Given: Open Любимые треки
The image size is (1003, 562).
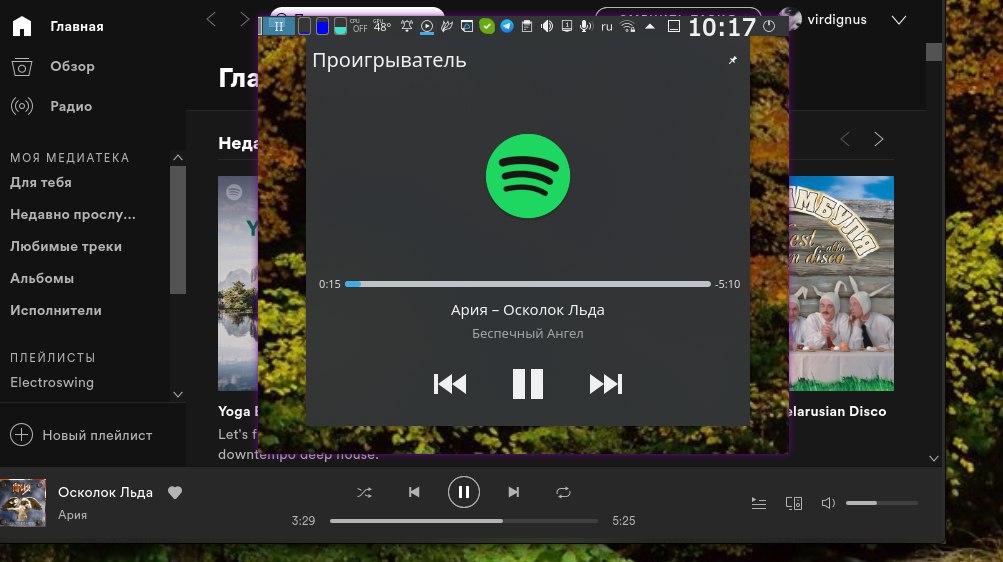Looking at the screenshot, I should [x=66, y=246].
